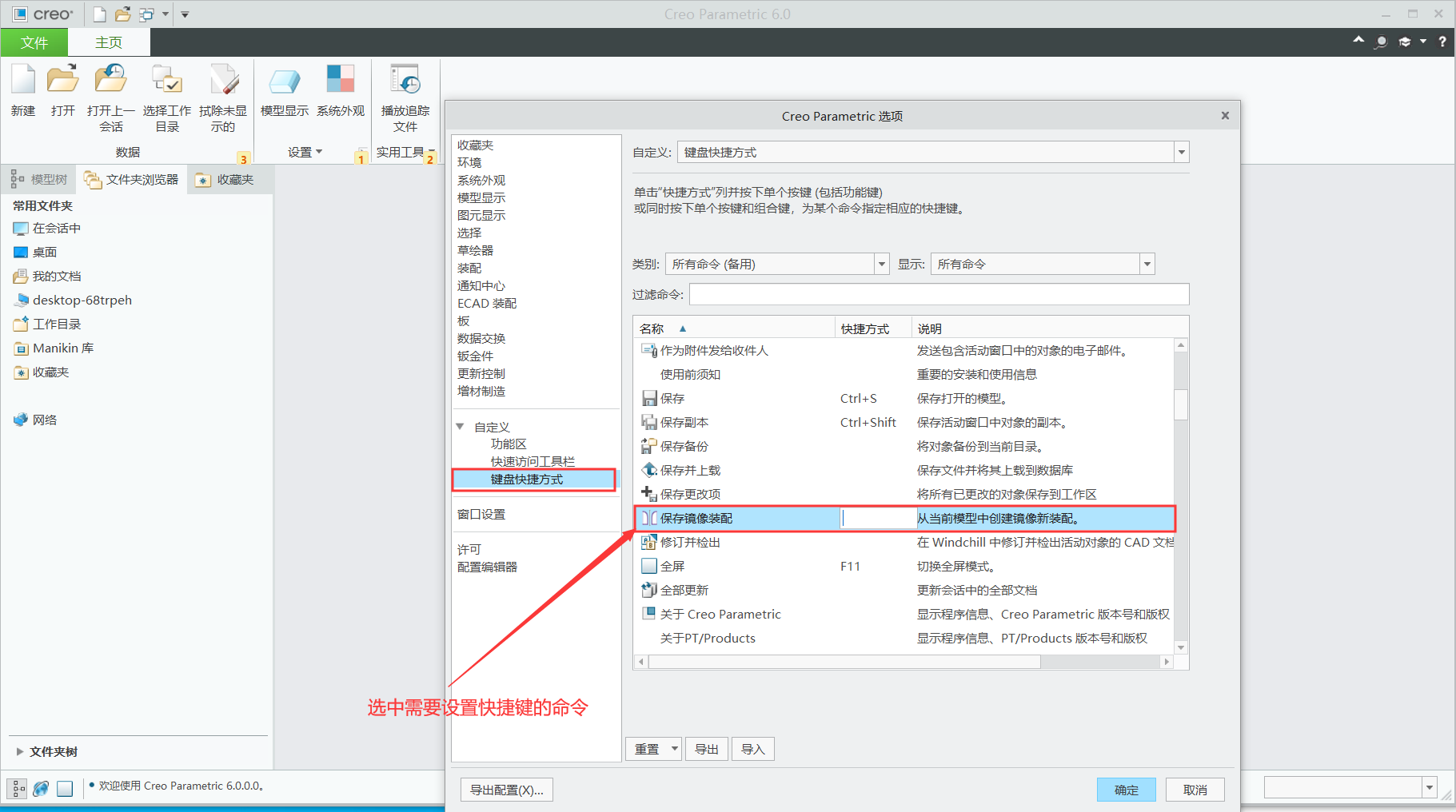
Task: Select 快速访问工具栏 under 自定义
Action: tap(533, 461)
